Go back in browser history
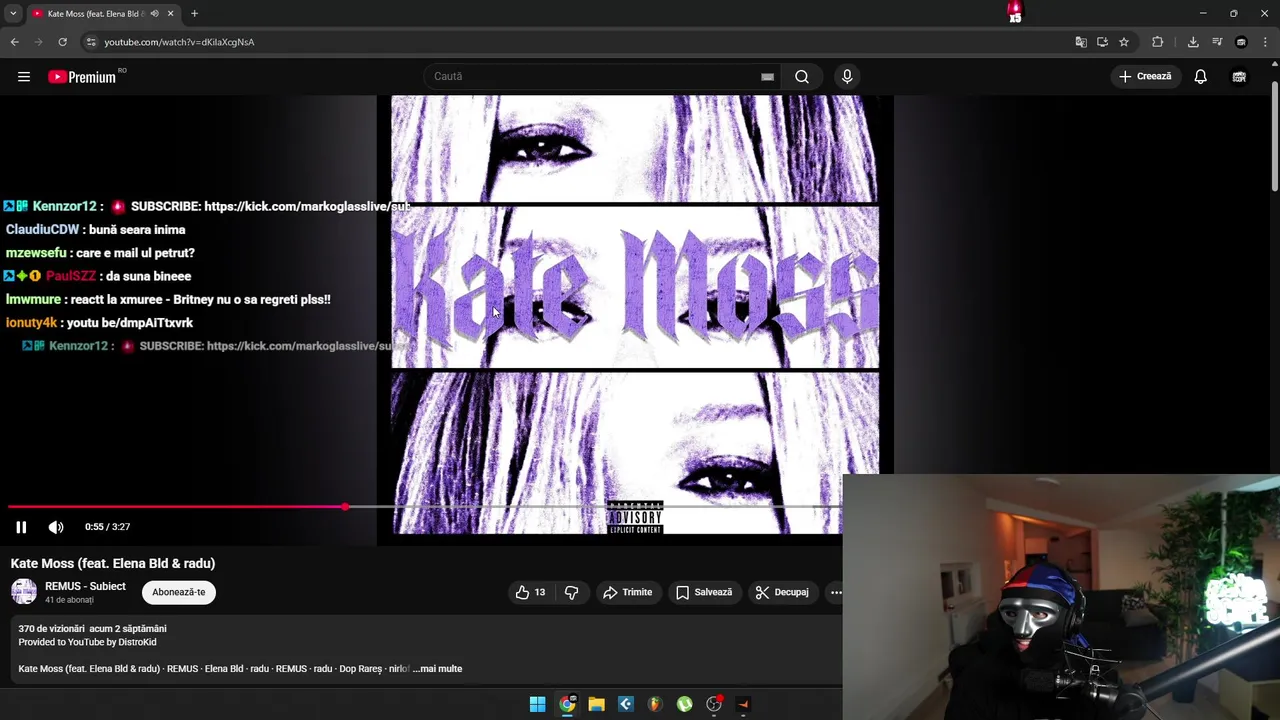1280x720 pixels. tap(14, 42)
